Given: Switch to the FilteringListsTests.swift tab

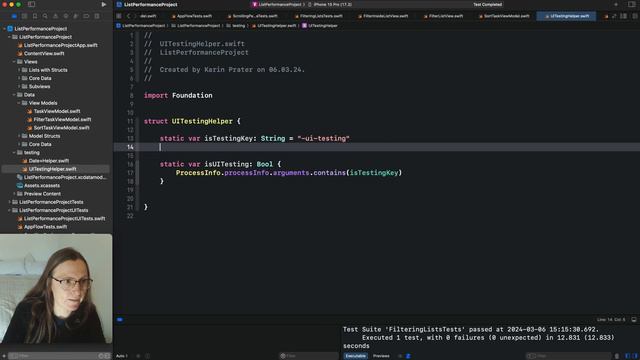Looking at the screenshot, I should click(x=319, y=16).
